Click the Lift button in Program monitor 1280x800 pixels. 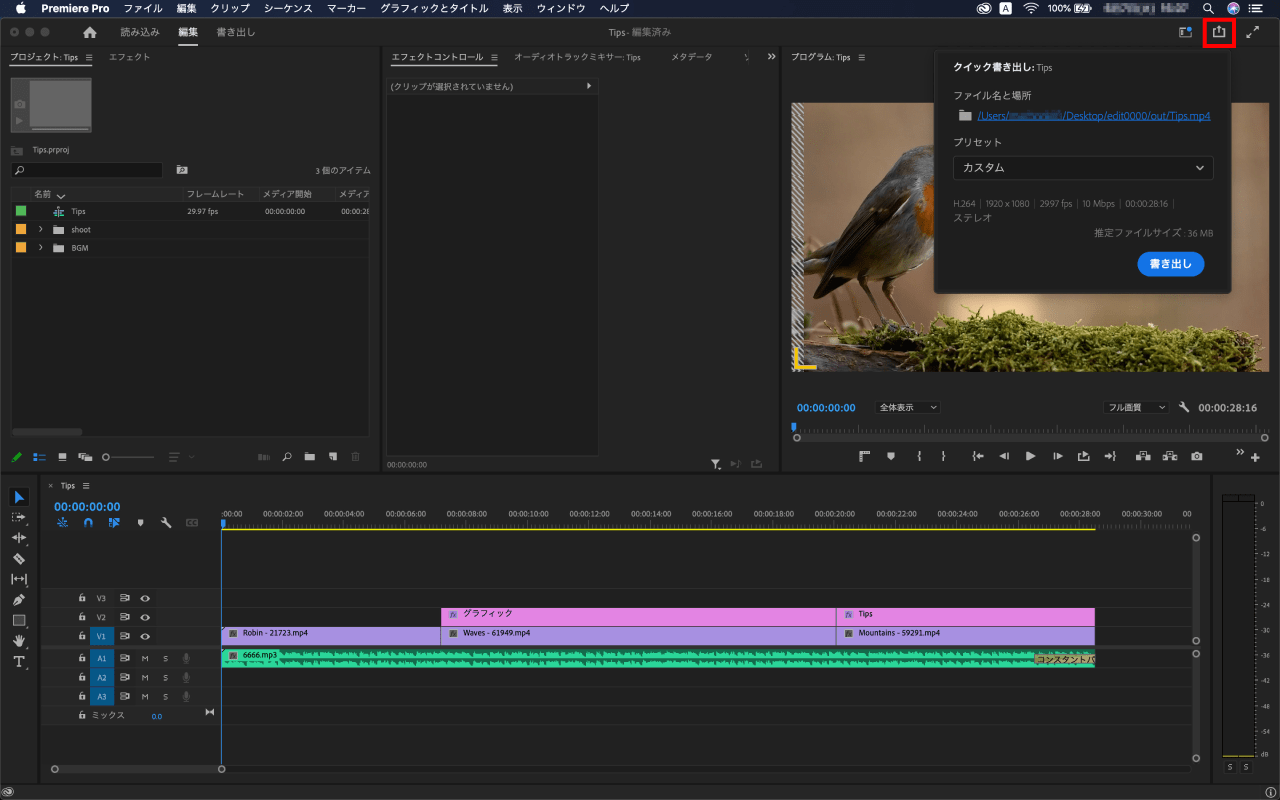pyautogui.click(x=1142, y=456)
